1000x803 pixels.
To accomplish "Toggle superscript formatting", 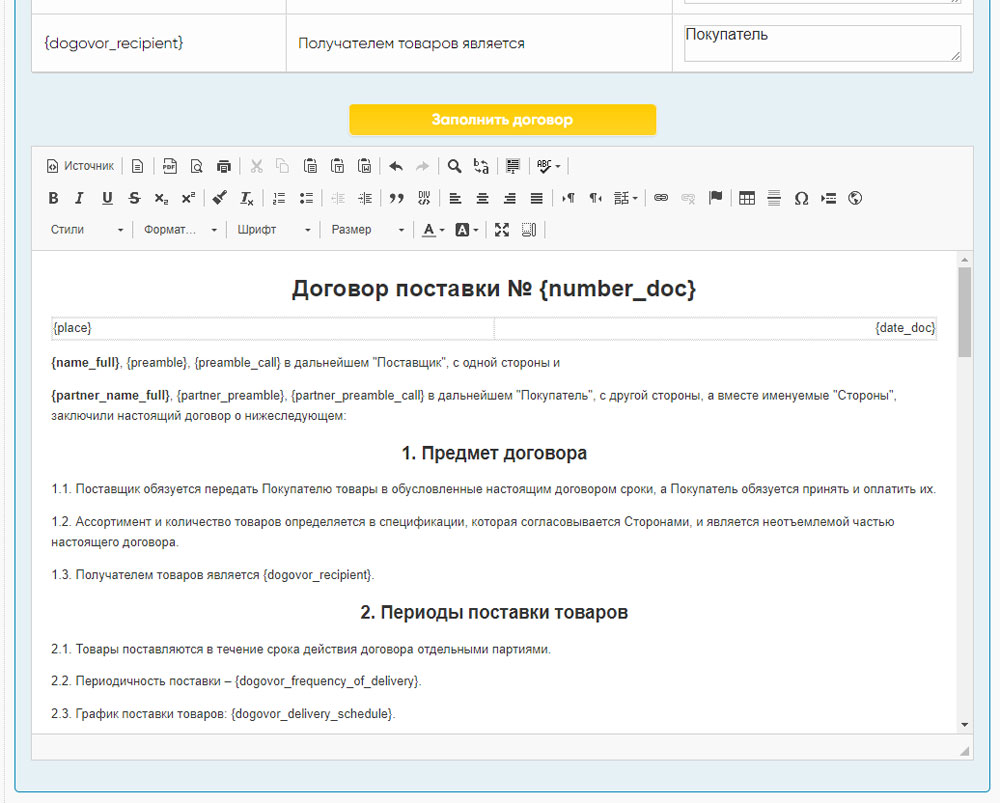I will [x=188, y=198].
